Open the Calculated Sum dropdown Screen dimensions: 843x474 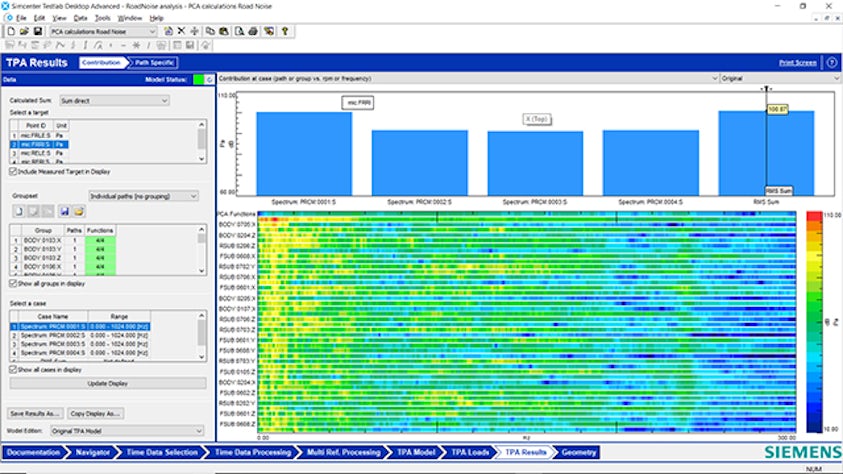[114, 100]
